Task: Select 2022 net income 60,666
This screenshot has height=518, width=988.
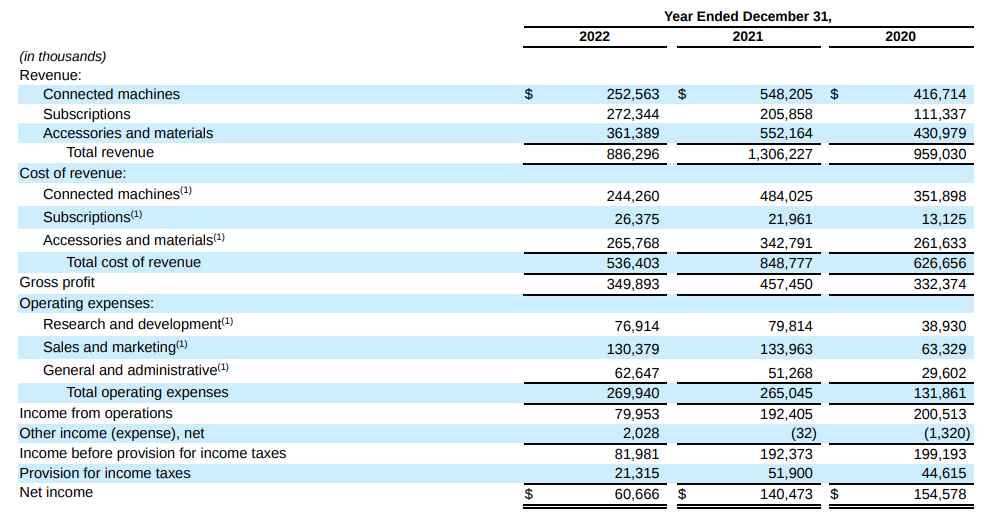Action: click(636, 494)
